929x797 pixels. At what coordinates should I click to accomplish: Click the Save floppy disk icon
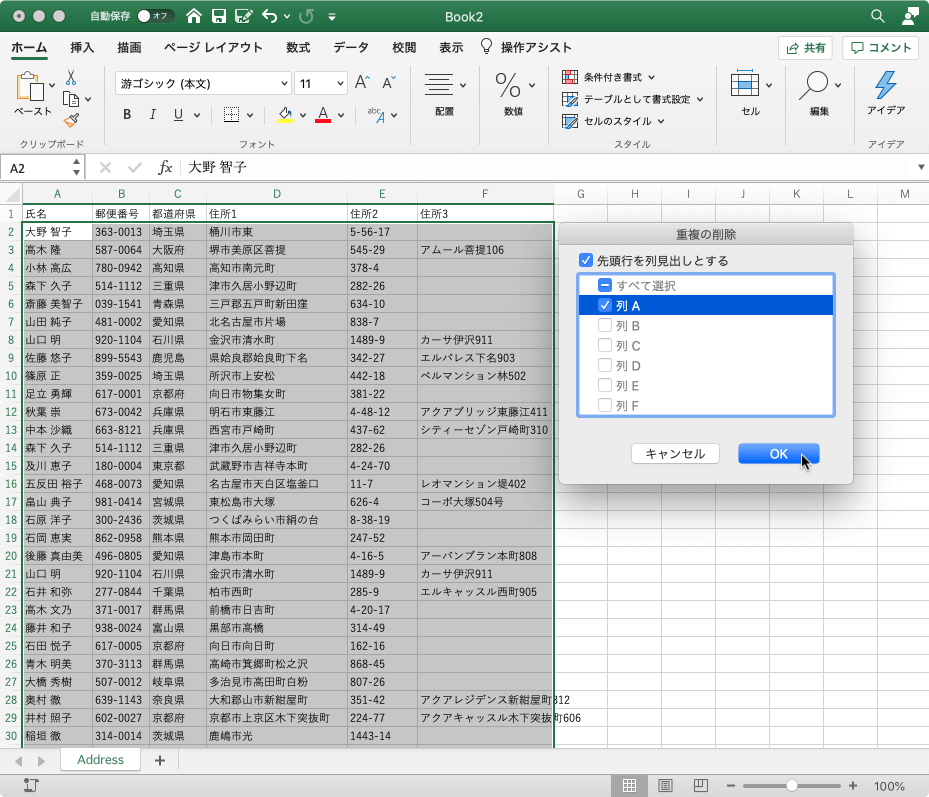(219, 16)
